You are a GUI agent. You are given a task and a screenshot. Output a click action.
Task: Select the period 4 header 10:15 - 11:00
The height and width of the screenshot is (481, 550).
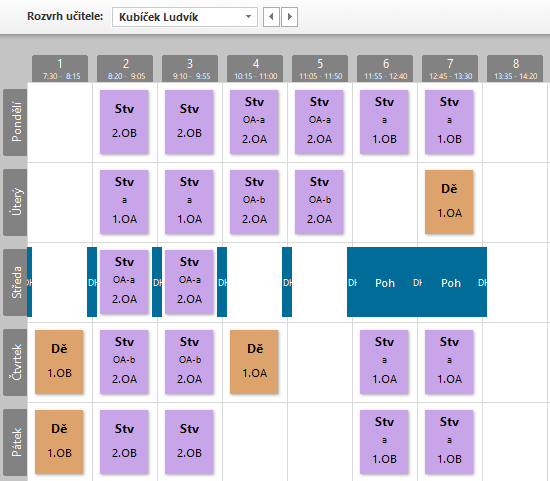click(x=255, y=69)
